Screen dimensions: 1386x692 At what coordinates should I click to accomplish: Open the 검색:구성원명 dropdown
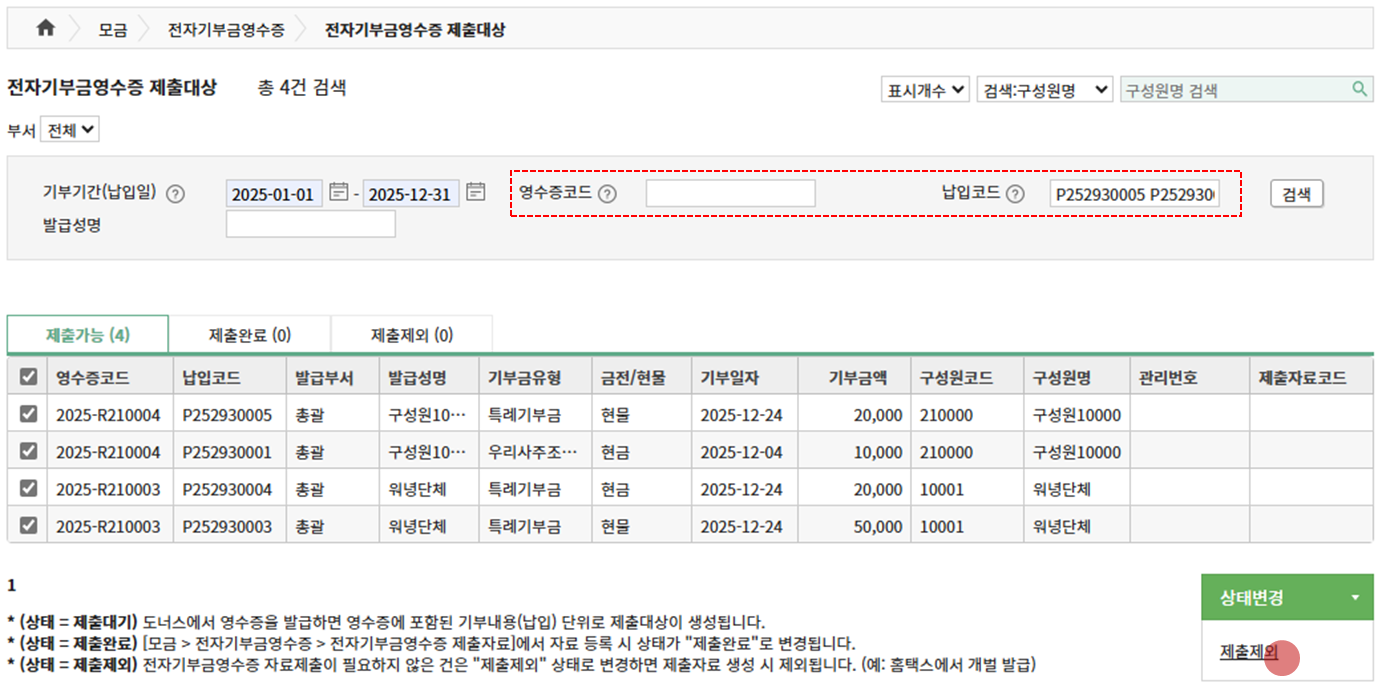click(x=1044, y=90)
